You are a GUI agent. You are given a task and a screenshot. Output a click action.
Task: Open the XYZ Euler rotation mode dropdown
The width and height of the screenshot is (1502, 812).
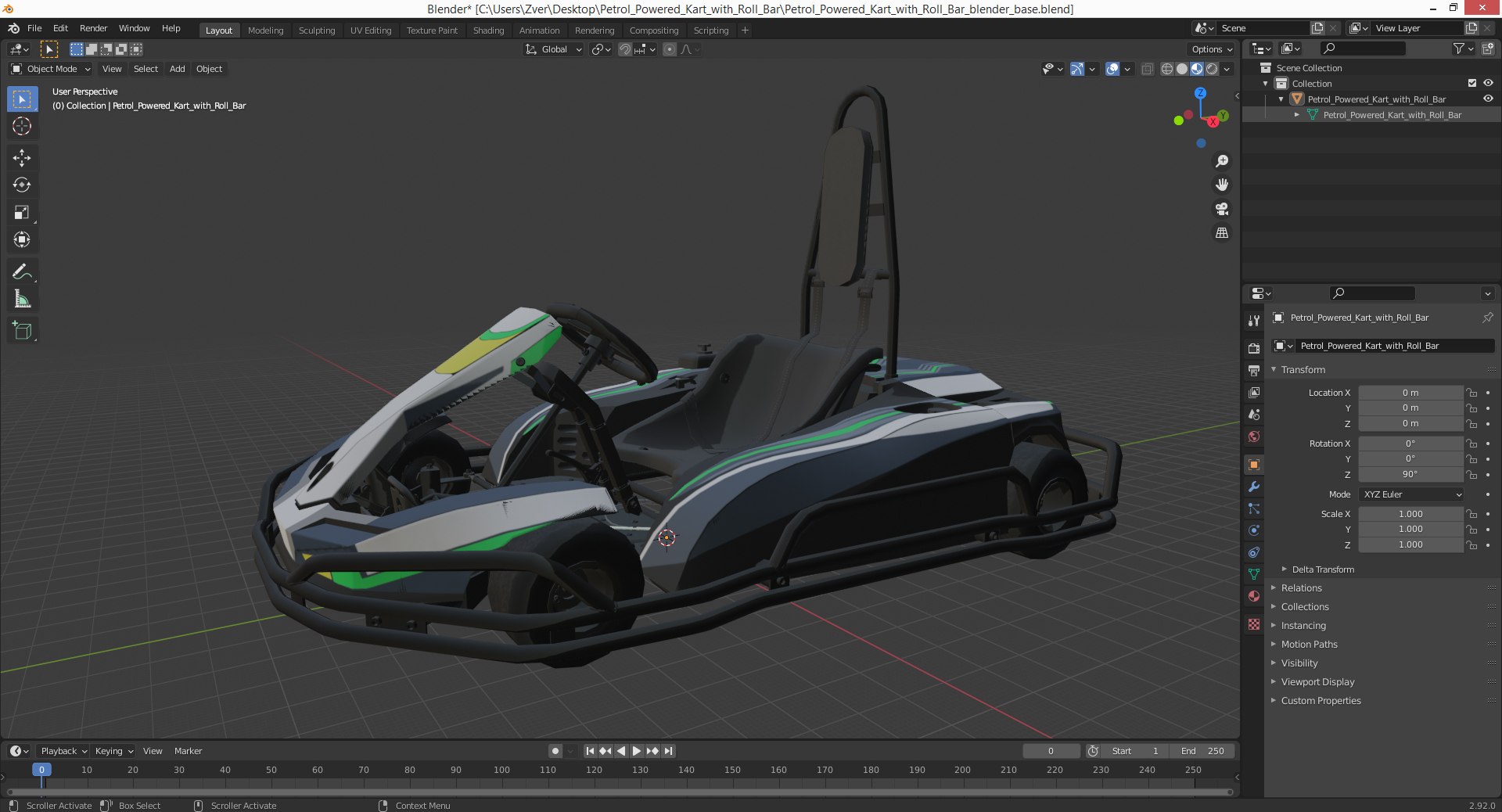click(x=1411, y=494)
